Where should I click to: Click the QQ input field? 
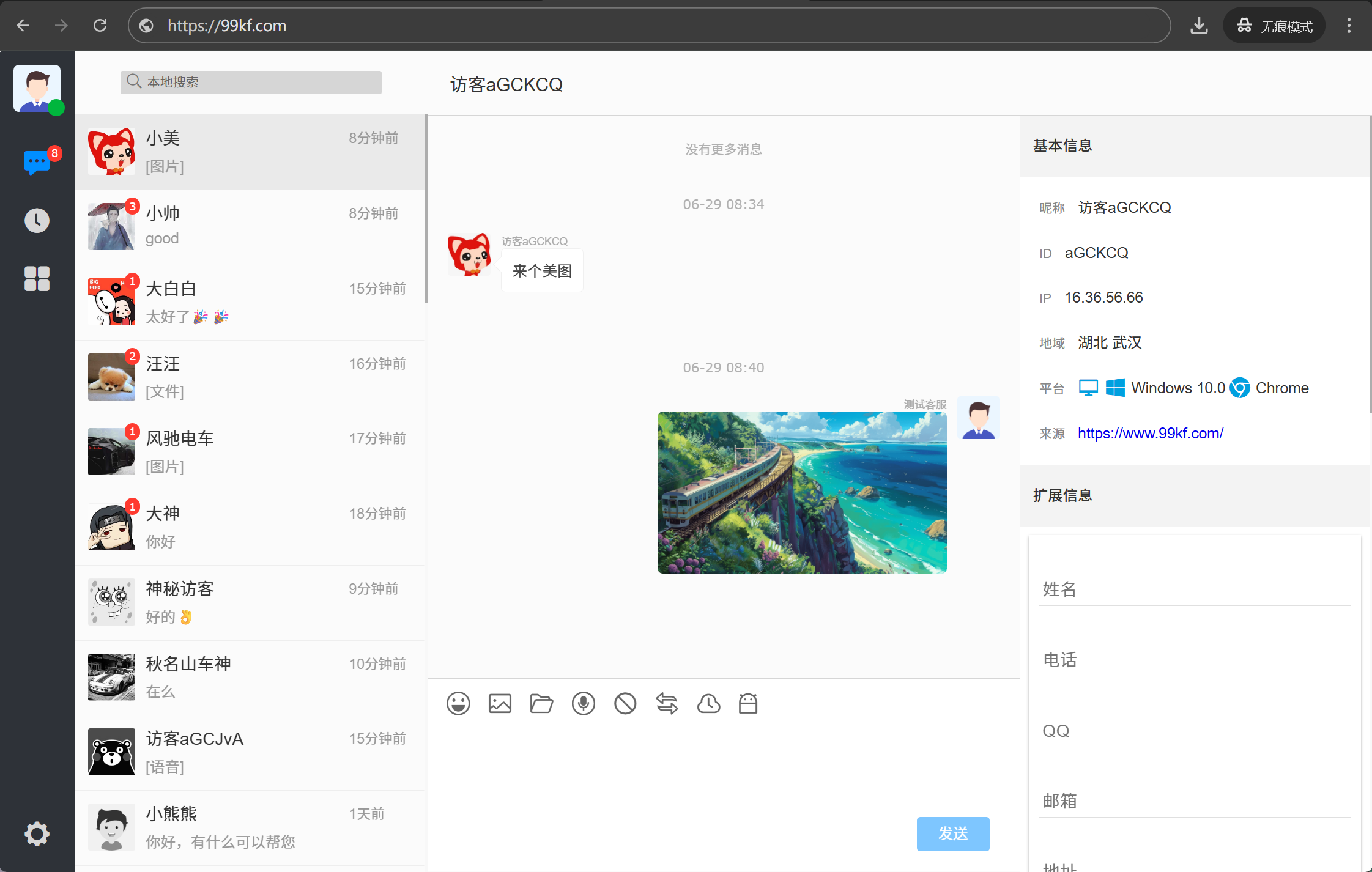pos(1195,731)
